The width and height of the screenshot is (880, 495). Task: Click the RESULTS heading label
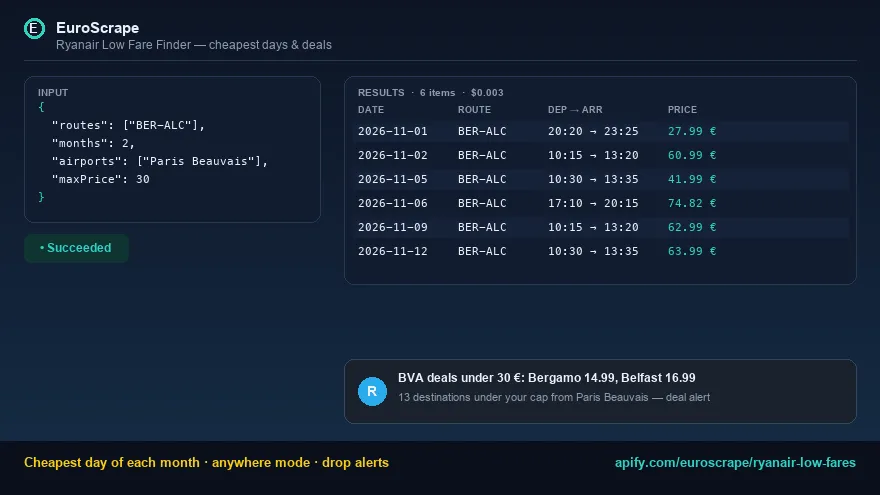click(x=381, y=93)
